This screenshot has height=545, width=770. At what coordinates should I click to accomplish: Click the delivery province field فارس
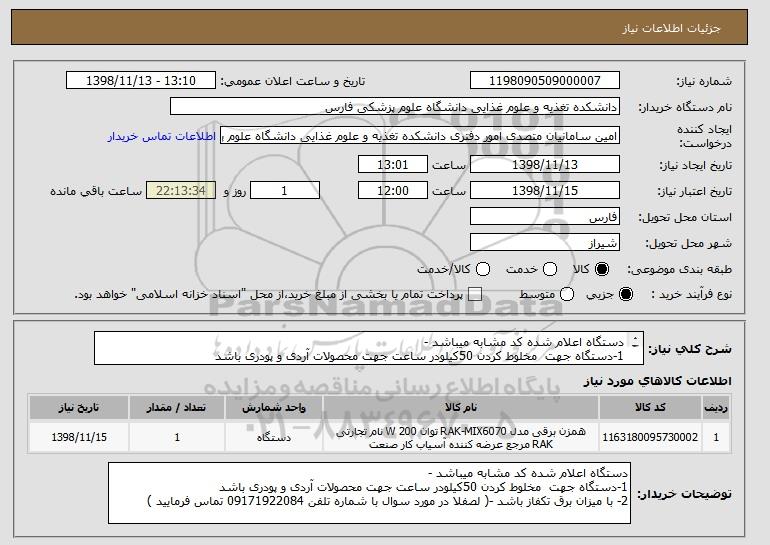pos(545,217)
